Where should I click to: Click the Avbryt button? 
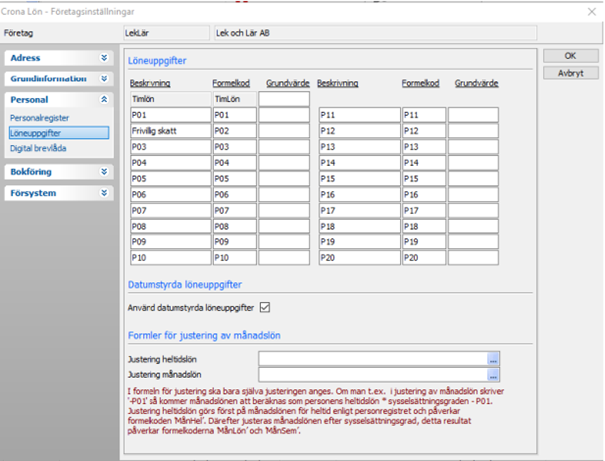[569, 73]
